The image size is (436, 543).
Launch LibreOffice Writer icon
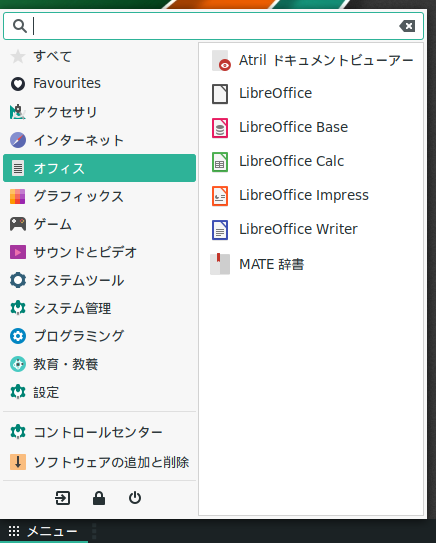click(x=220, y=230)
